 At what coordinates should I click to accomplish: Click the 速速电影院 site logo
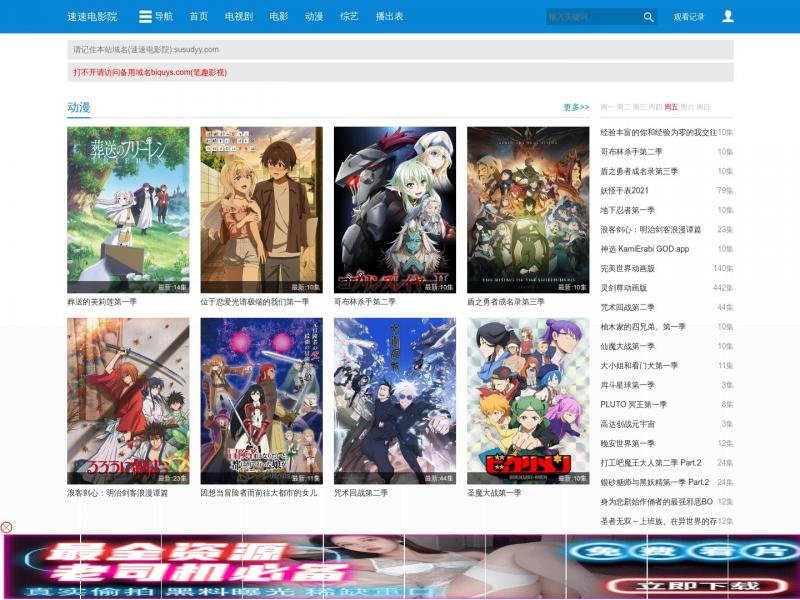pyautogui.click(x=92, y=16)
